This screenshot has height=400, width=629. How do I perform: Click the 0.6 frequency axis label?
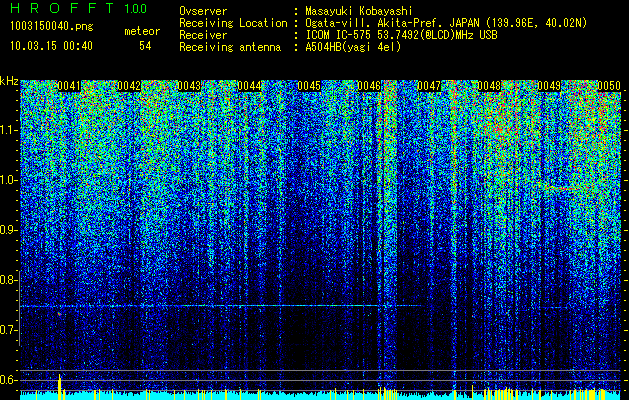(8, 380)
